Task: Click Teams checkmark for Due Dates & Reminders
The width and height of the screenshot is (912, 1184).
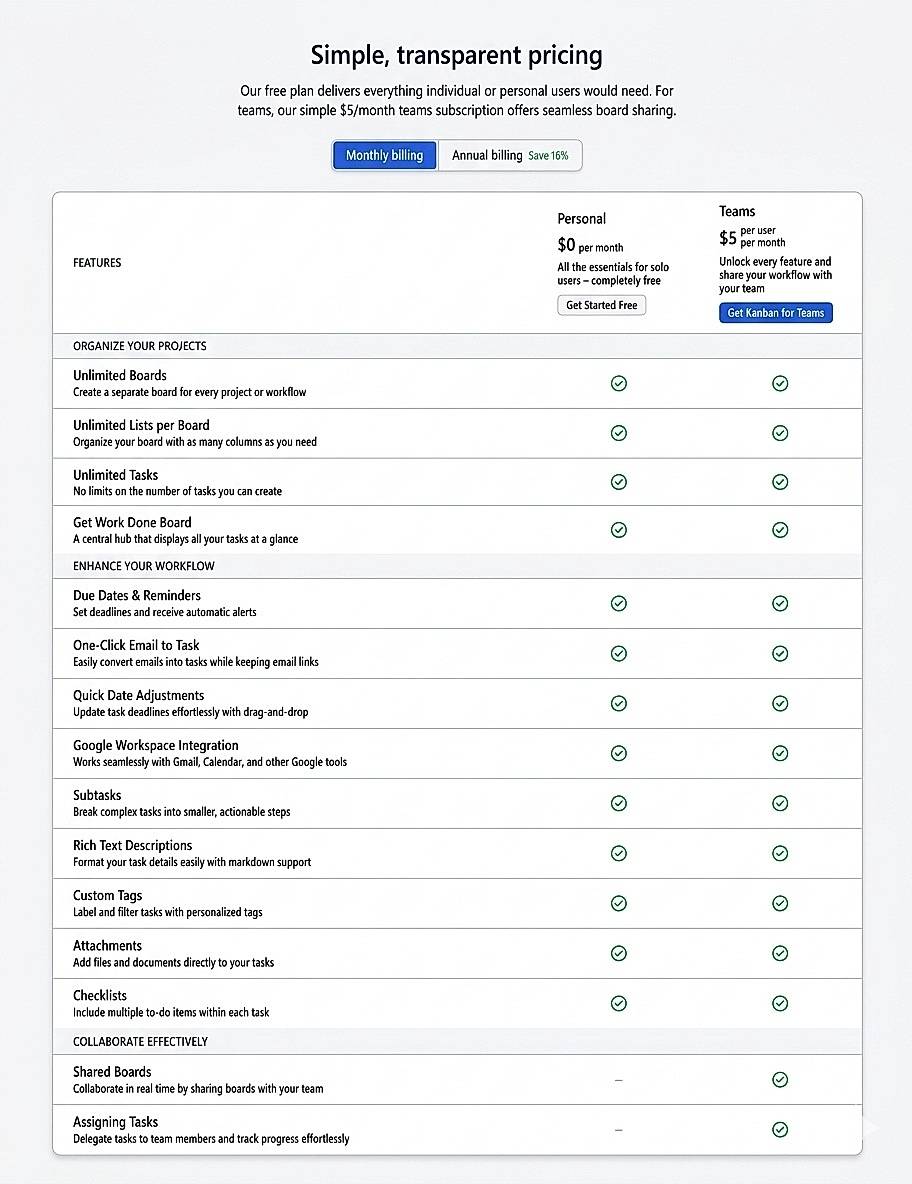Action: coord(780,603)
